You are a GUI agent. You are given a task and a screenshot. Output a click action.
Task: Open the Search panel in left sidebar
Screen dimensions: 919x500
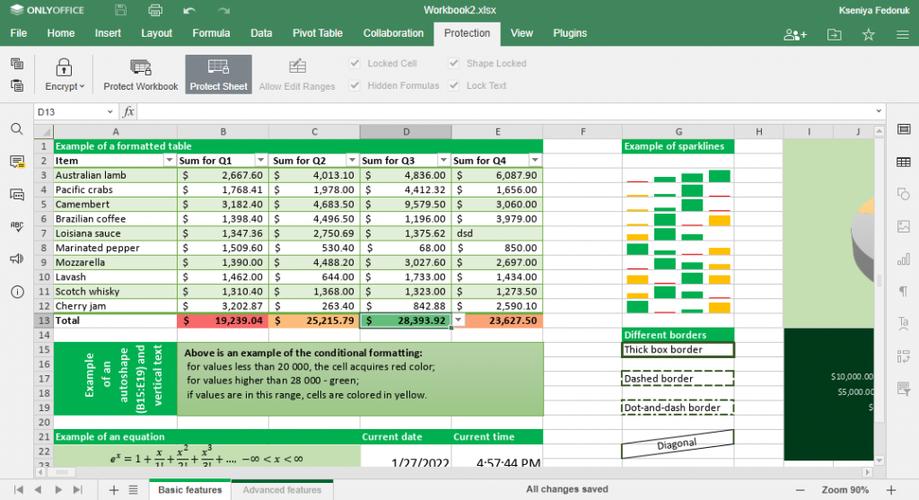coord(17,129)
